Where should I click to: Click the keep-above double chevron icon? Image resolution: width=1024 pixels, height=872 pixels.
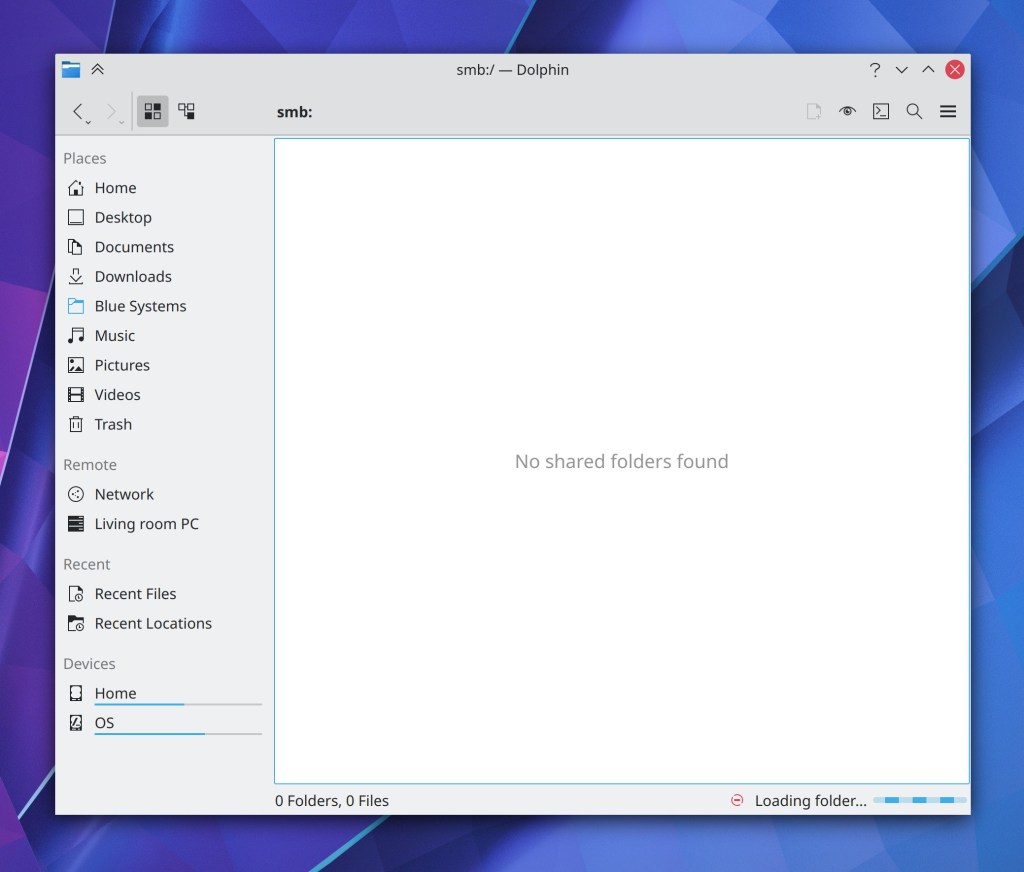97,69
